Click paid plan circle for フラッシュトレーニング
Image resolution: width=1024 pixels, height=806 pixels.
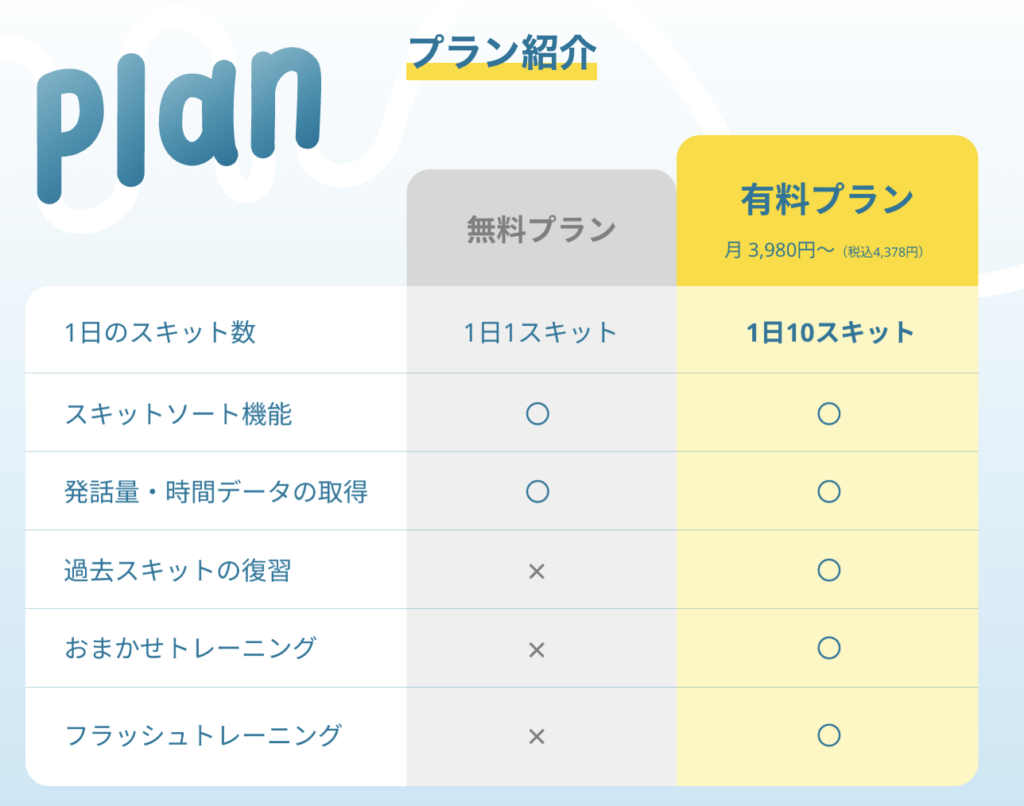coord(829,735)
